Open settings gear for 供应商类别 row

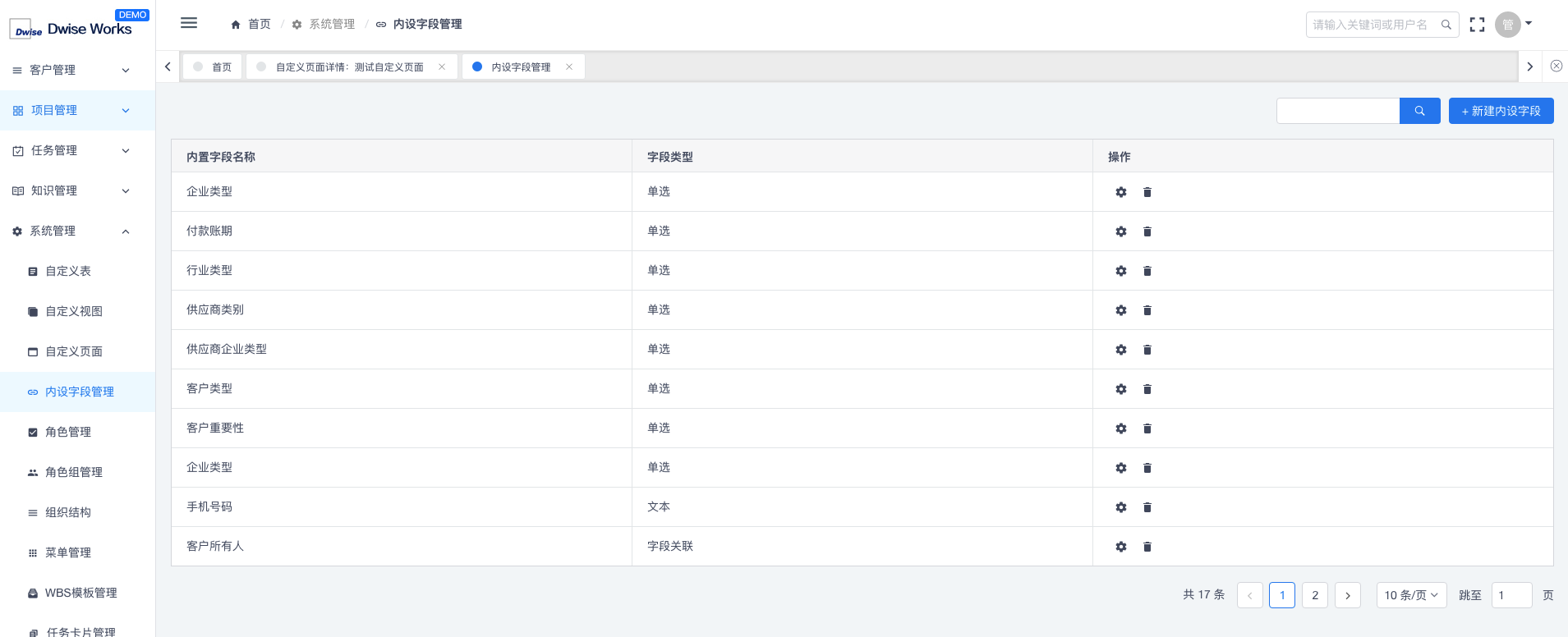1121,310
